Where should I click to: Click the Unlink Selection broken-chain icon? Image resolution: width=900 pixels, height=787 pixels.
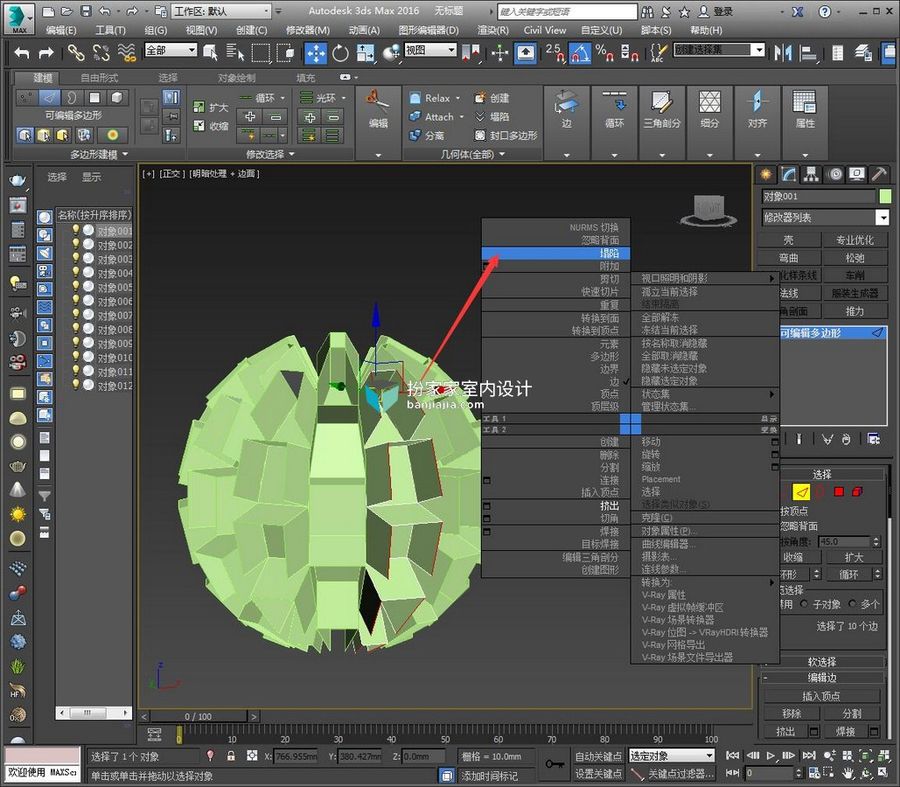(101, 53)
